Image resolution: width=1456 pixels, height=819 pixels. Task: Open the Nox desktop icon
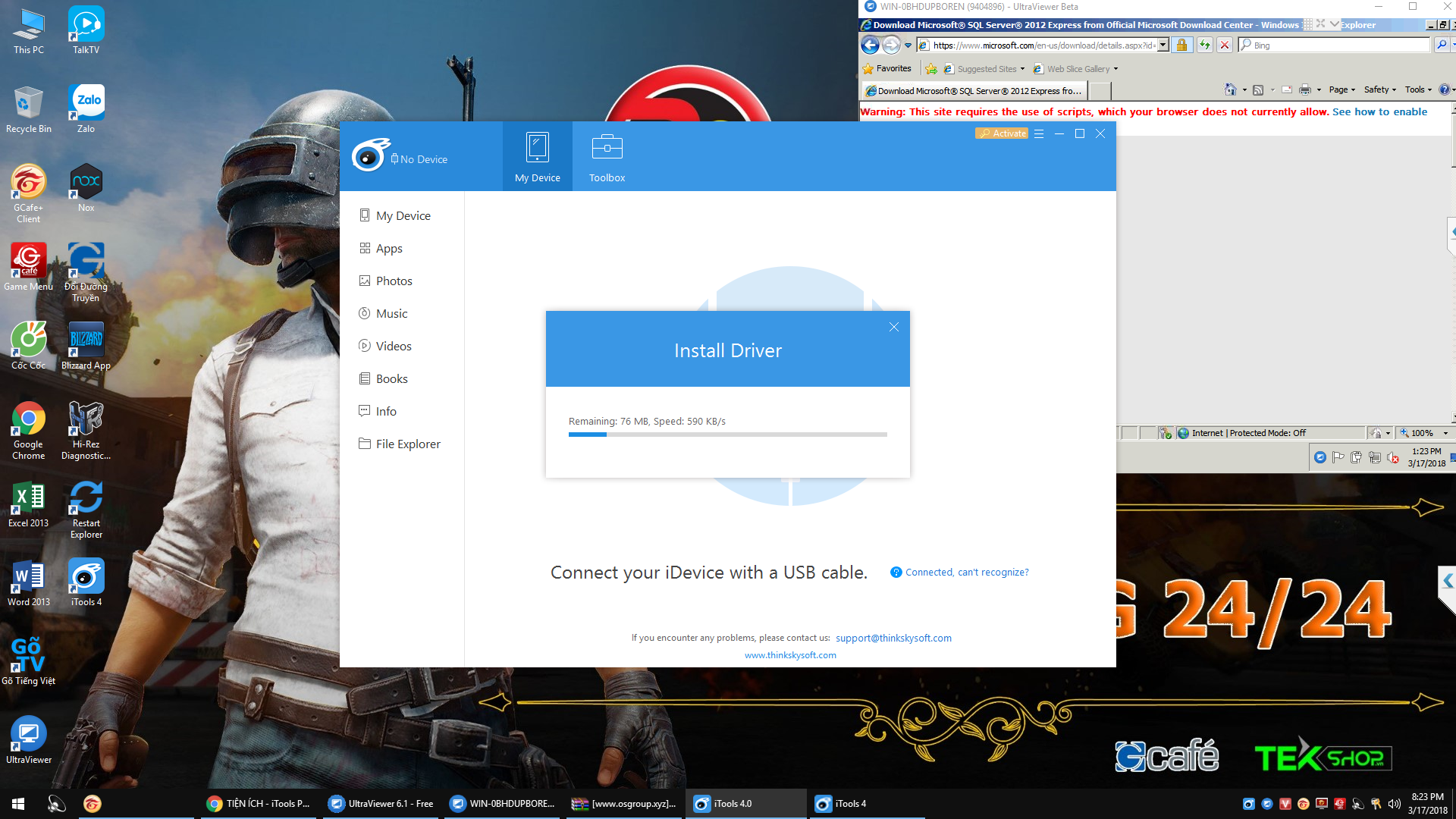[x=86, y=187]
